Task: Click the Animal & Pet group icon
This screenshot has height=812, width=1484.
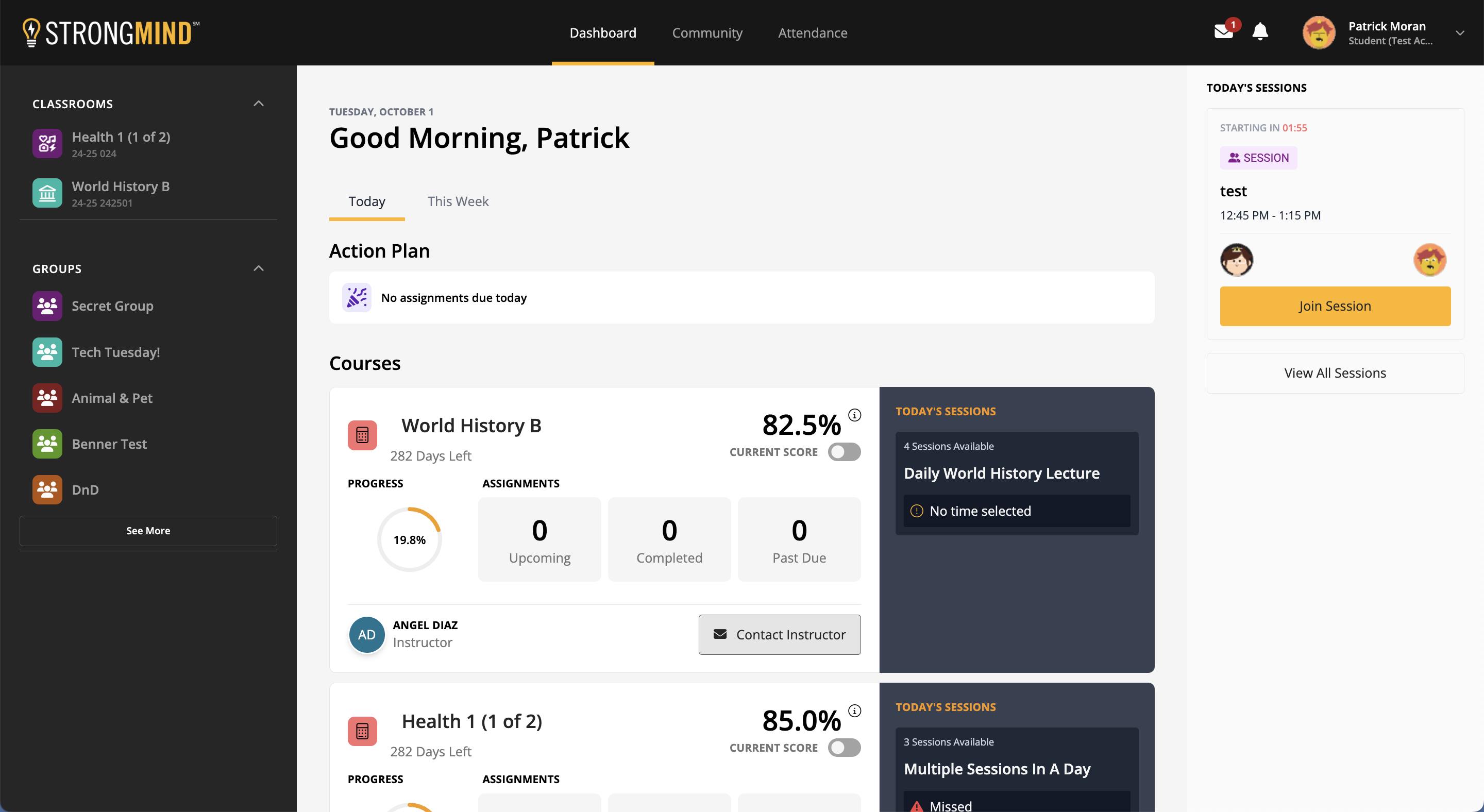Action: point(47,398)
